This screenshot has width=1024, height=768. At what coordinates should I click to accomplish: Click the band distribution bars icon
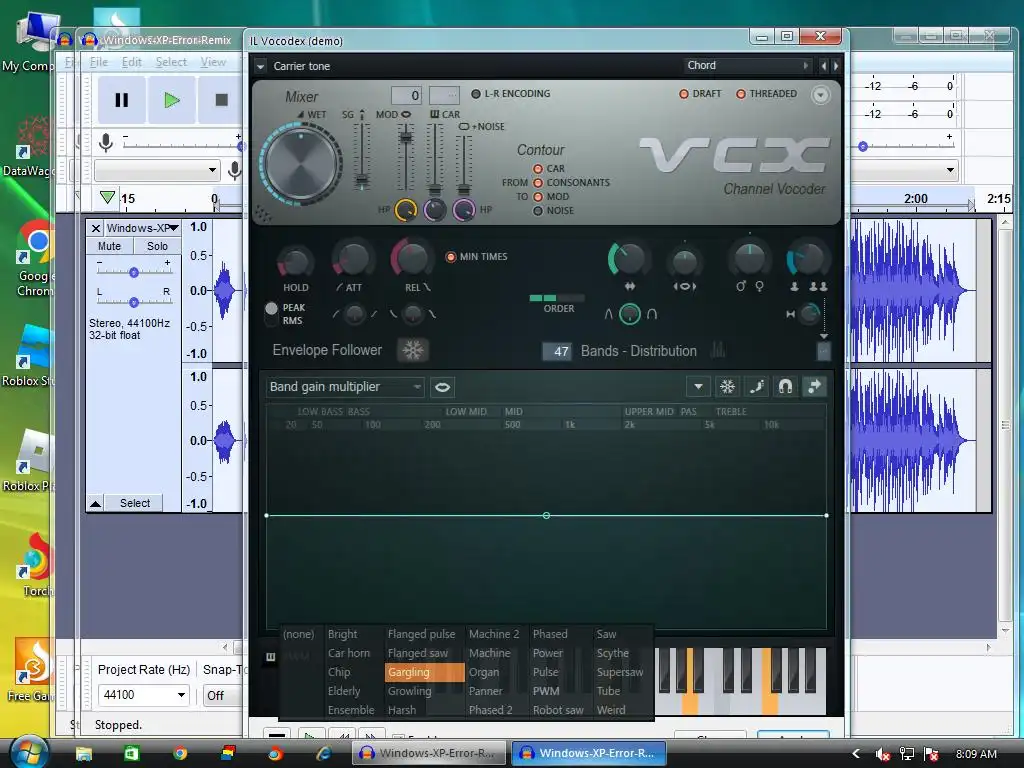coord(718,350)
